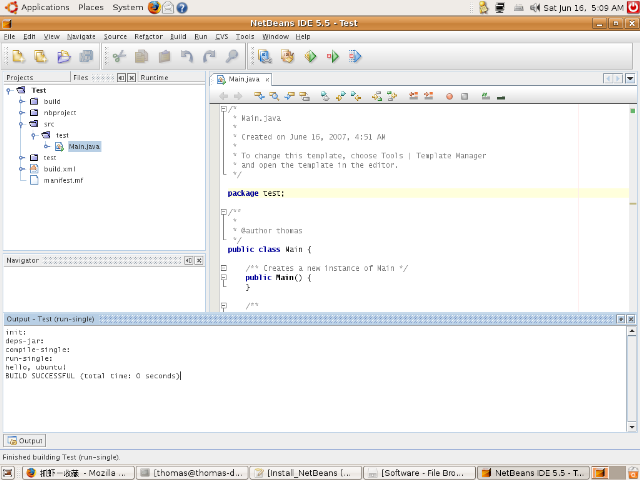
Task: Click the Comment selection editor icon
Action: [486, 96]
